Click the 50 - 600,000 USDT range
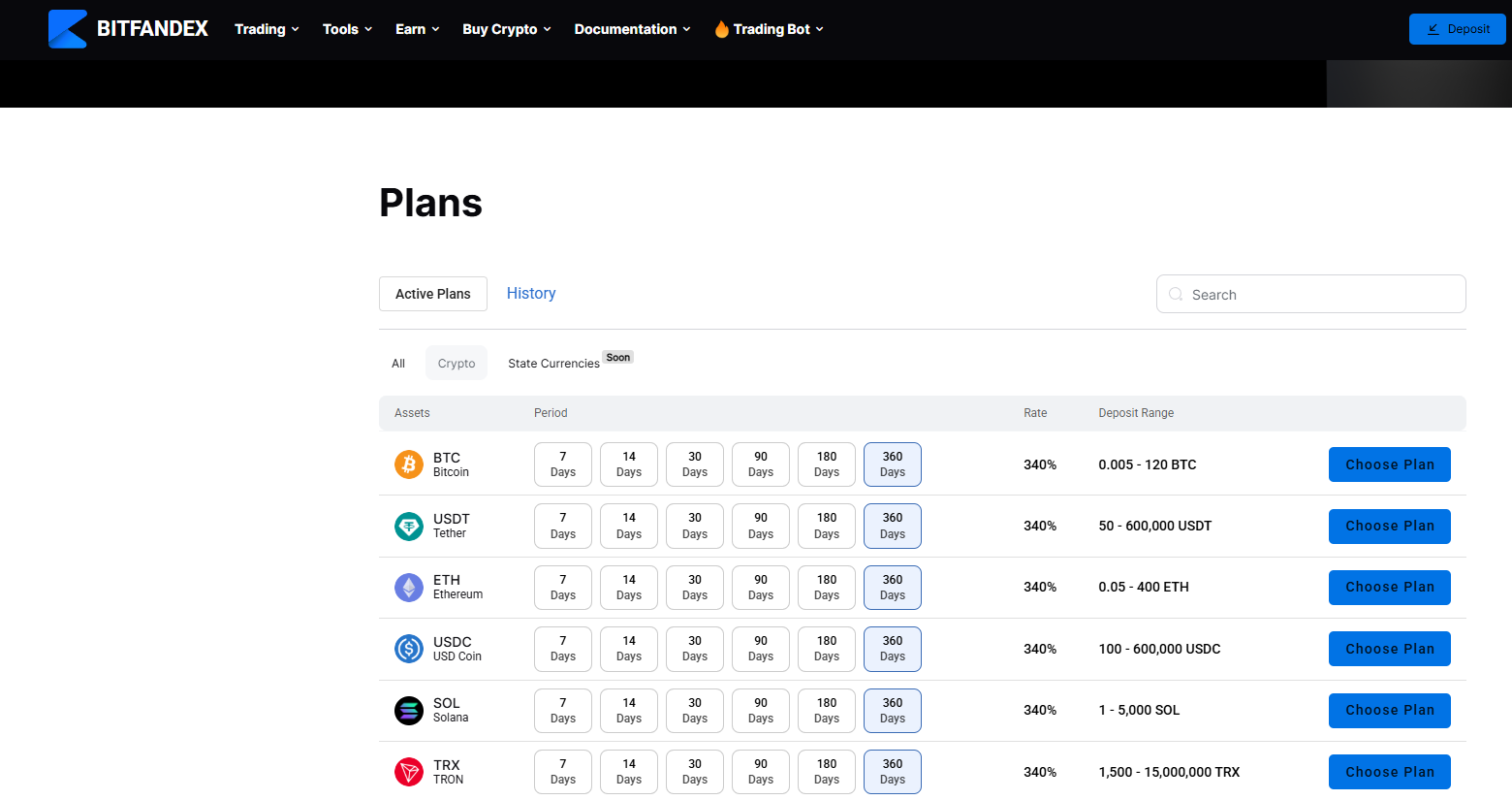Image resolution: width=1512 pixels, height=800 pixels. click(1155, 526)
